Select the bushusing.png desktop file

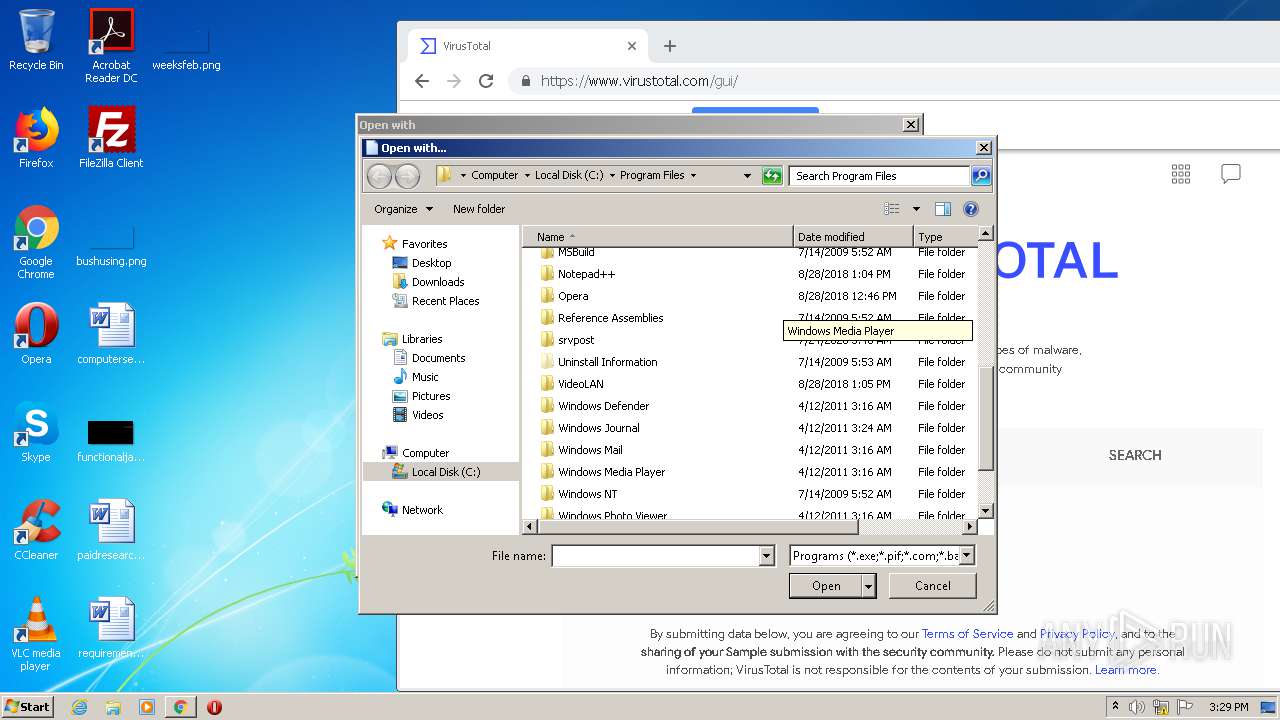point(111,245)
